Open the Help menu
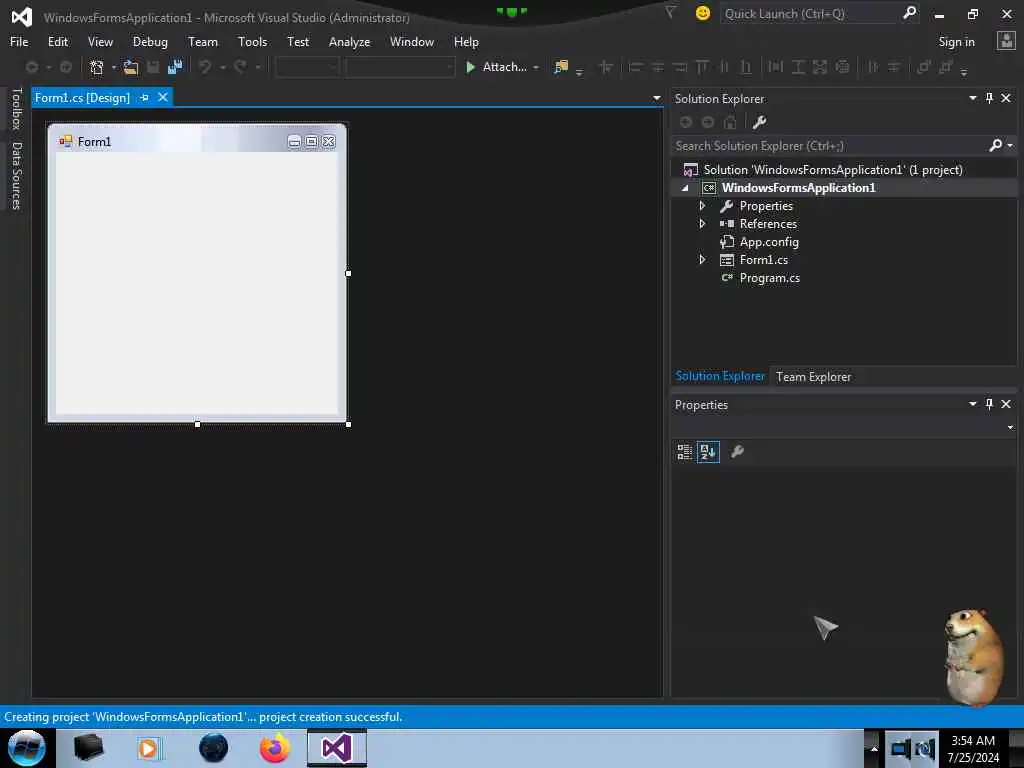Screen dimensions: 1024x768 (466, 42)
